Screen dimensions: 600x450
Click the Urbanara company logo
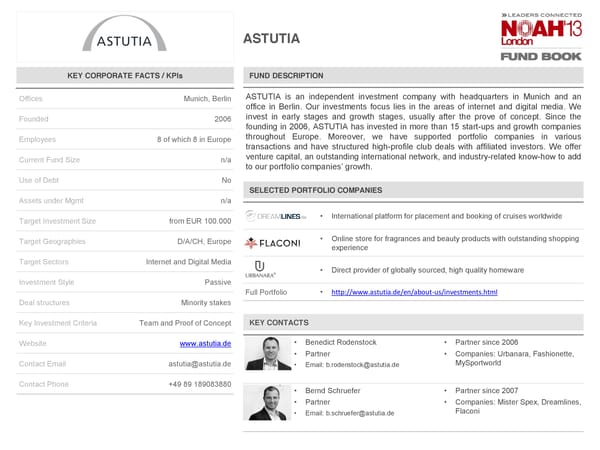click(x=261, y=269)
